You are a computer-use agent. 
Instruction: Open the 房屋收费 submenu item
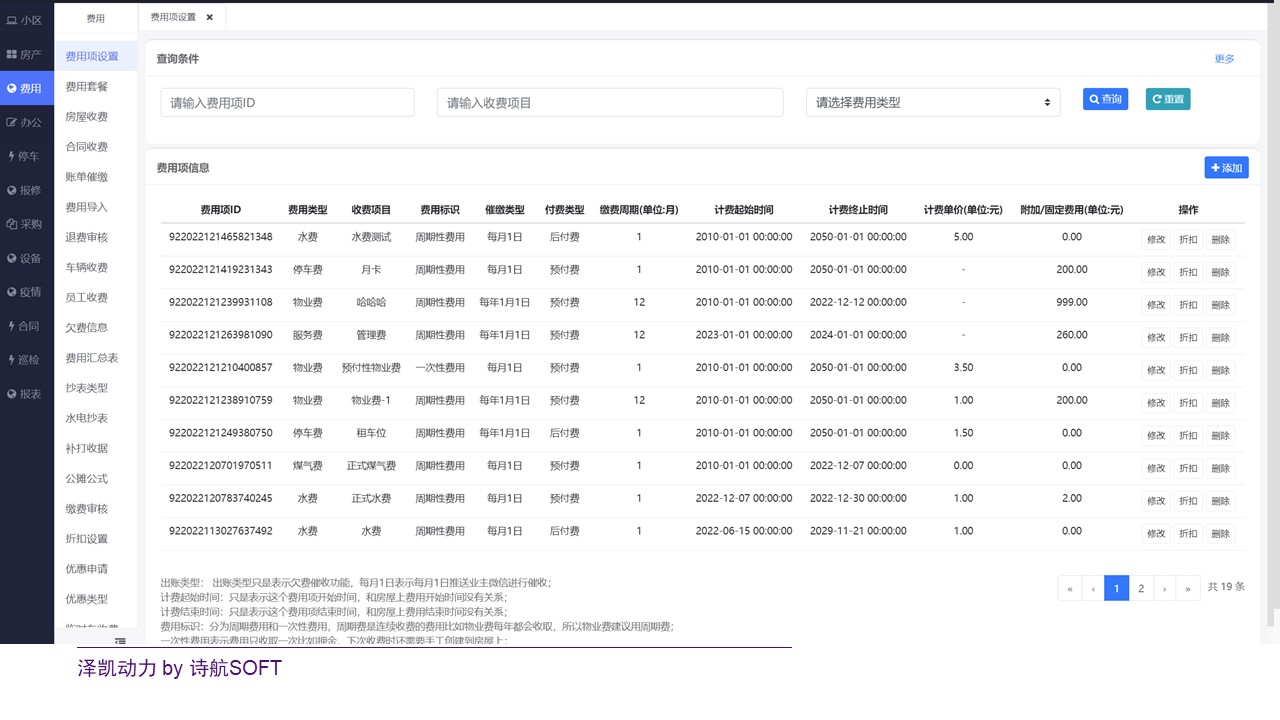click(96, 117)
